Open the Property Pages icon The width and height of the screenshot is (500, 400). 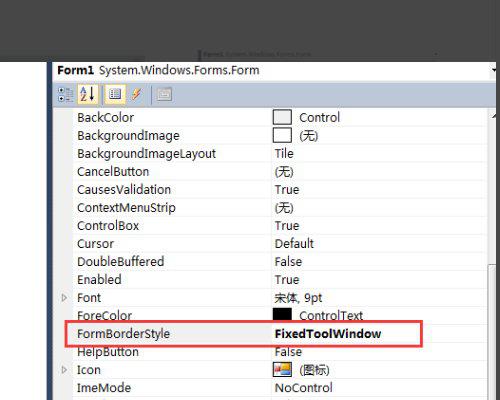164,94
